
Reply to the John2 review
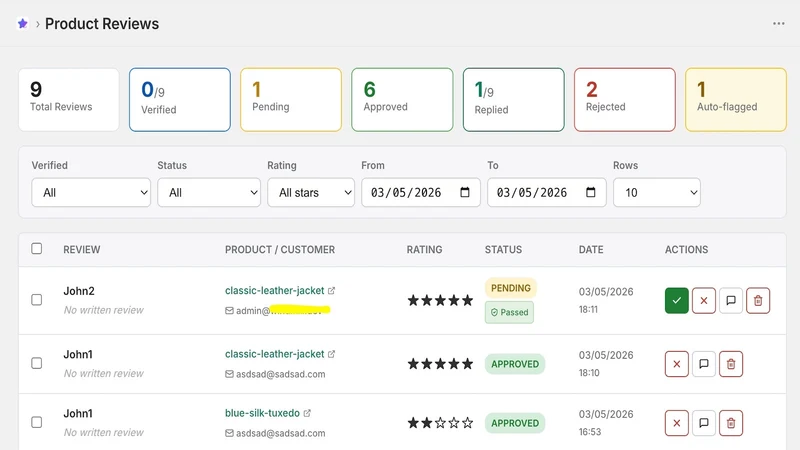point(731,301)
